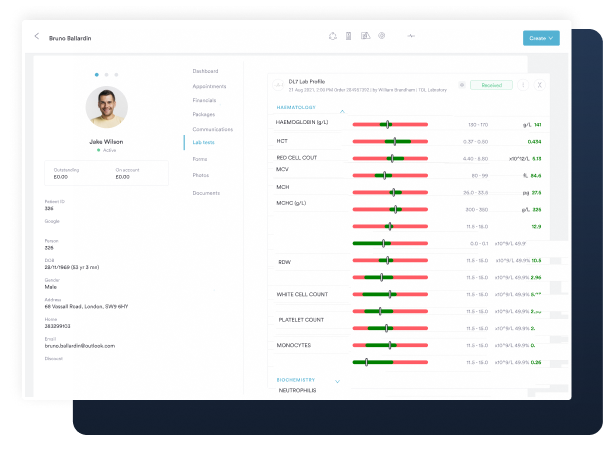
Task: Click the circular target icon in top toolbar
Action: click(x=382, y=37)
